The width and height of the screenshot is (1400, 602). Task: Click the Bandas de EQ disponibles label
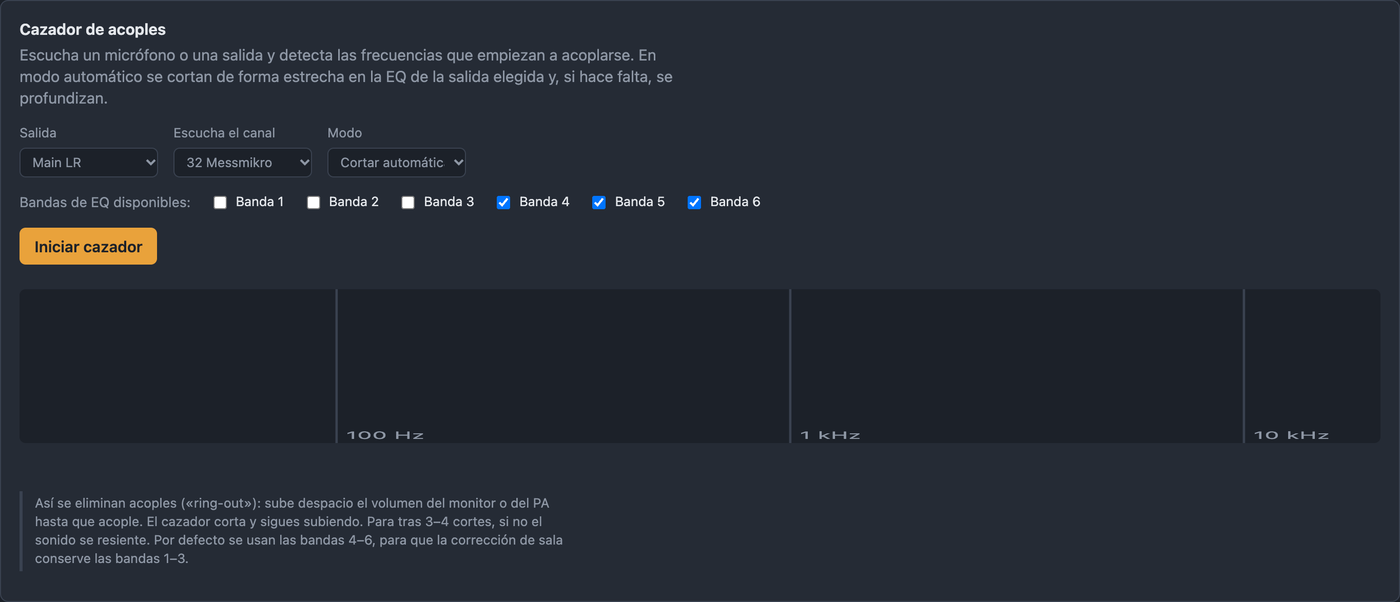[x=105, y=202]
